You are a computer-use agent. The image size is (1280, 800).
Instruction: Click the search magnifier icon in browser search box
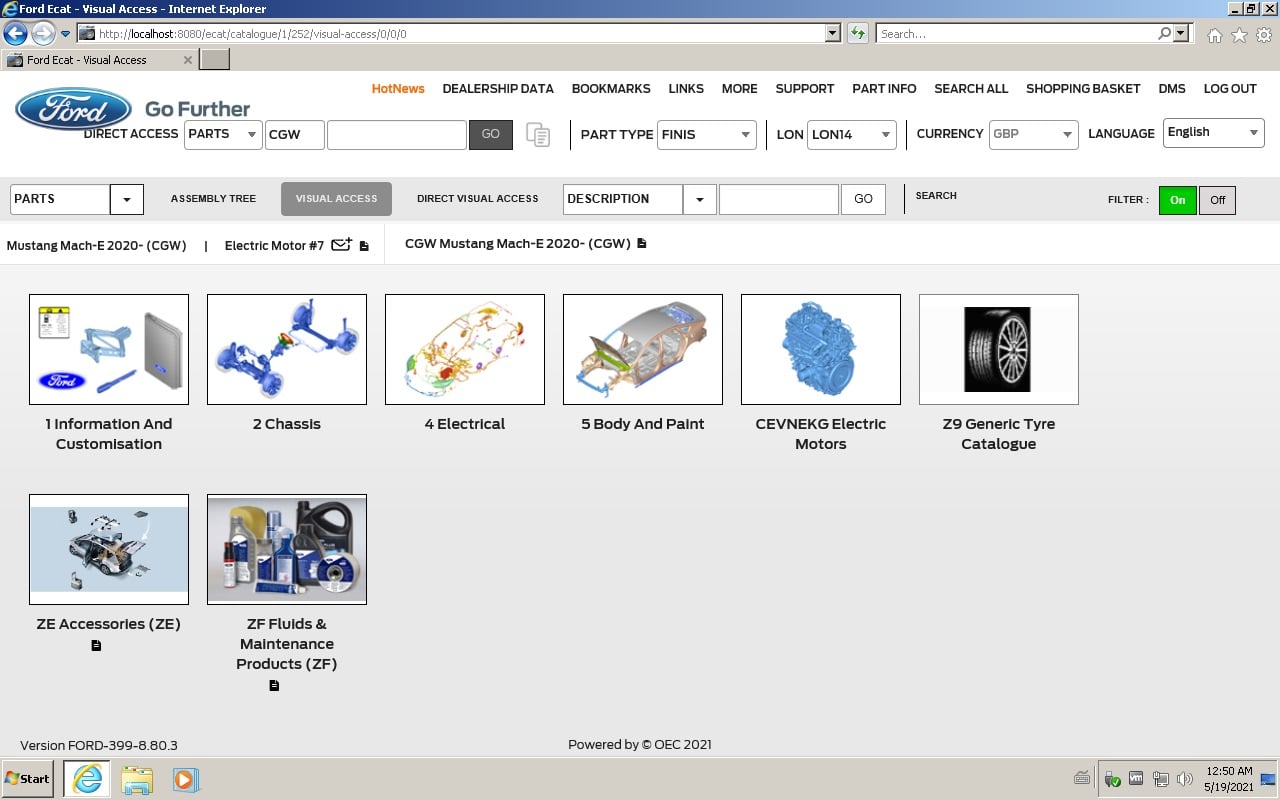(x=1164, y=34)
